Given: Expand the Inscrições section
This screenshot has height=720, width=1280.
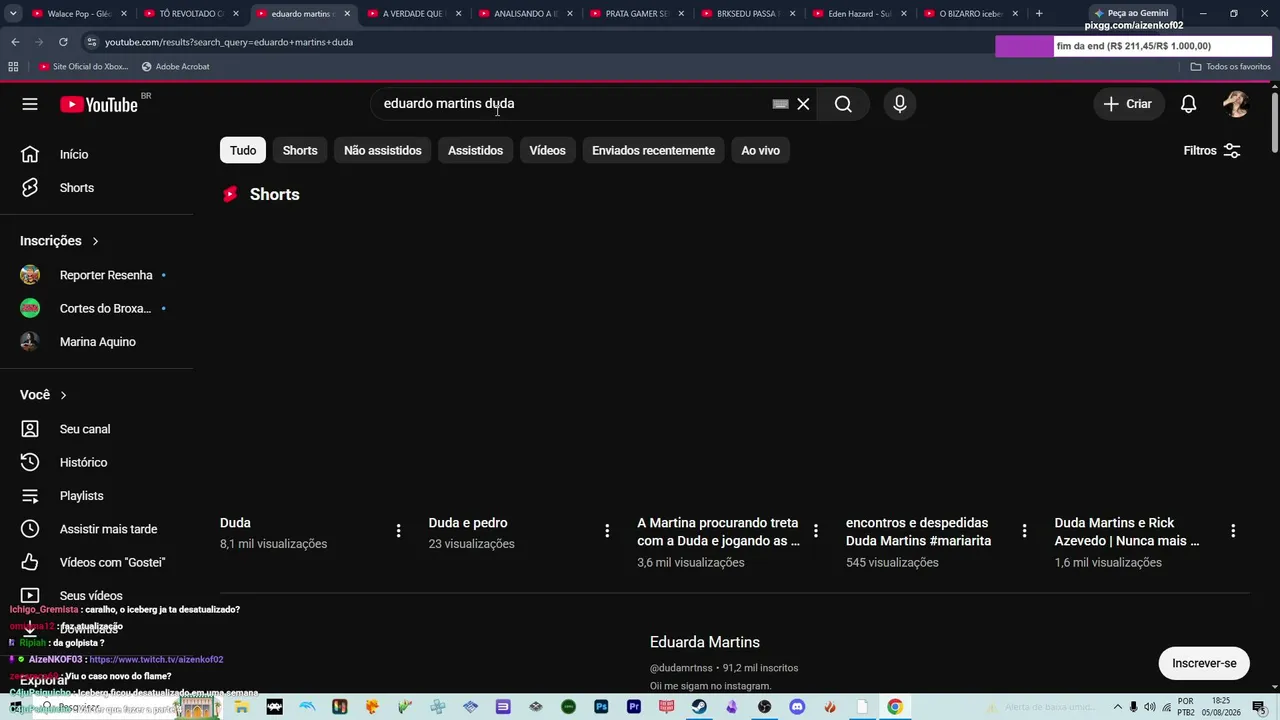Looking at the screenshot, I should [x=60, y=241].
